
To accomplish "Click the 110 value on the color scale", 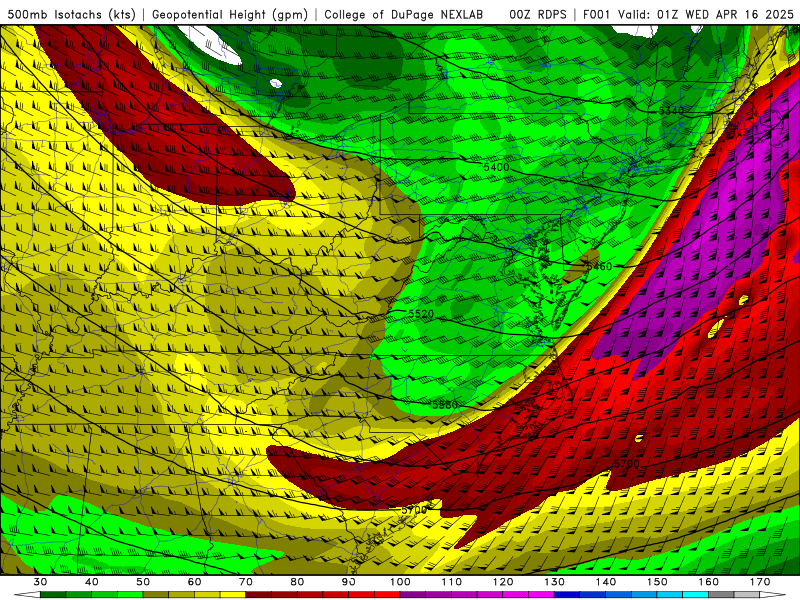I will (452, 582).
